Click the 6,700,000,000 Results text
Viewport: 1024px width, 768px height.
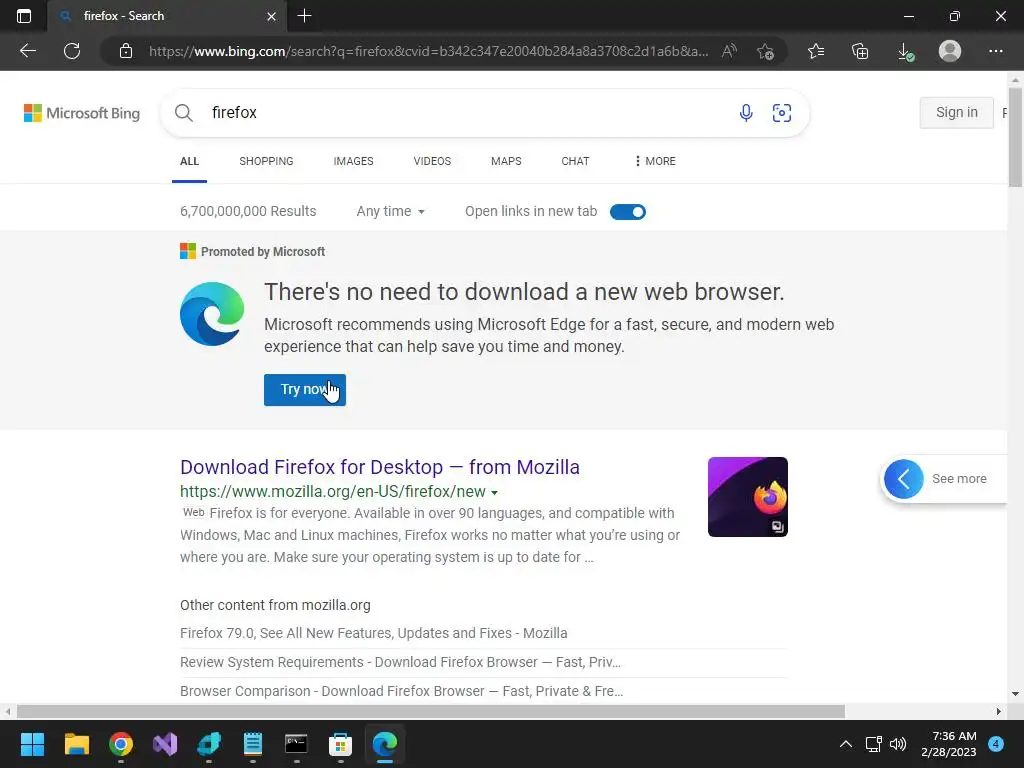click(x=248, y=212)
